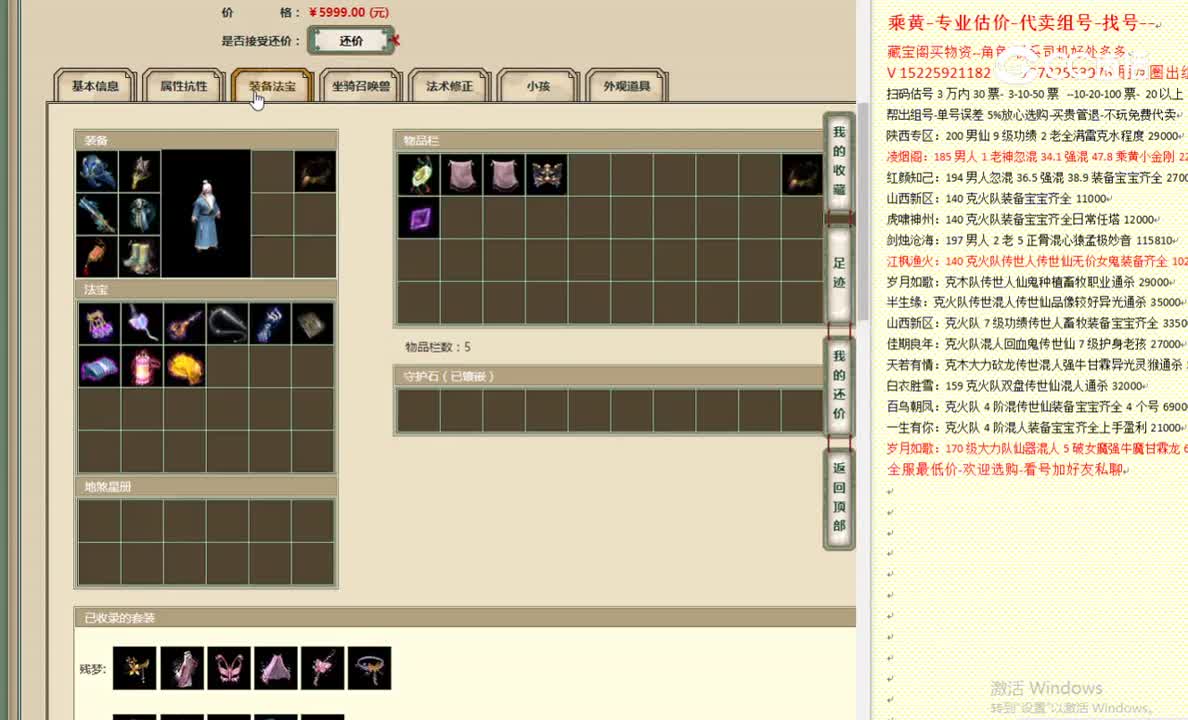Click the 全服最低价 closing line in document
The width and height of the screenshot is (1188, 720).
pos(1006,469)
